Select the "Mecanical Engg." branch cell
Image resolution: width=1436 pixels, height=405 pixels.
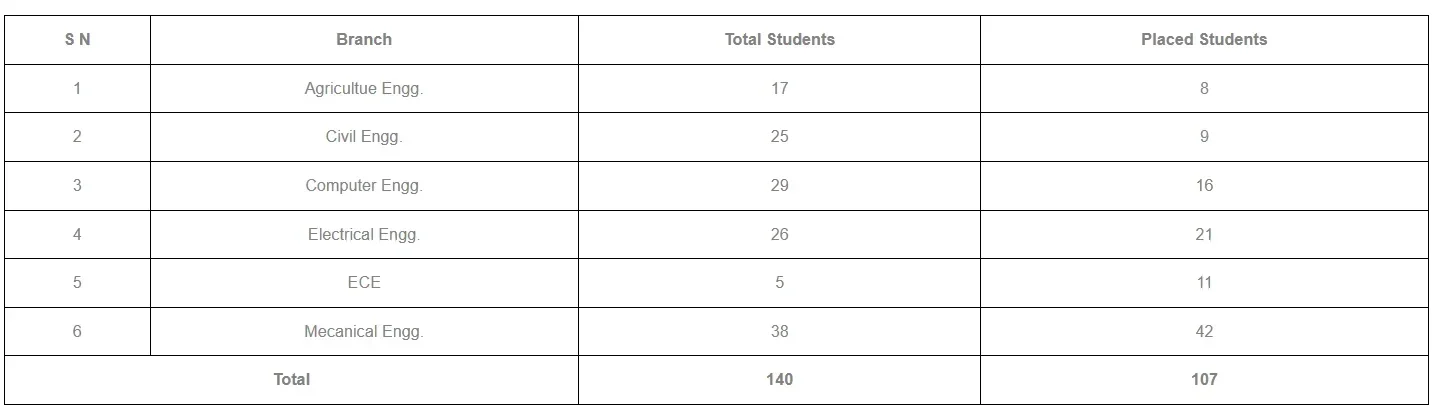coord(364,332)
